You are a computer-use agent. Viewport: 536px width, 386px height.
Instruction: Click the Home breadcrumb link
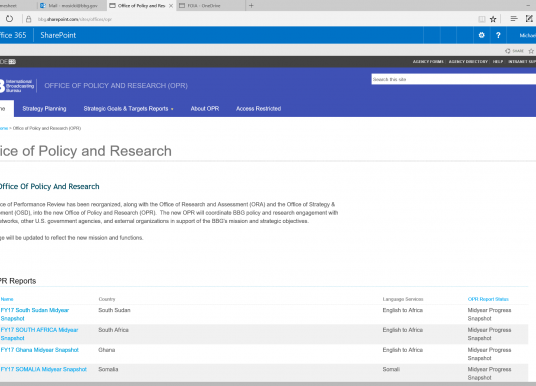coord(4,128)
